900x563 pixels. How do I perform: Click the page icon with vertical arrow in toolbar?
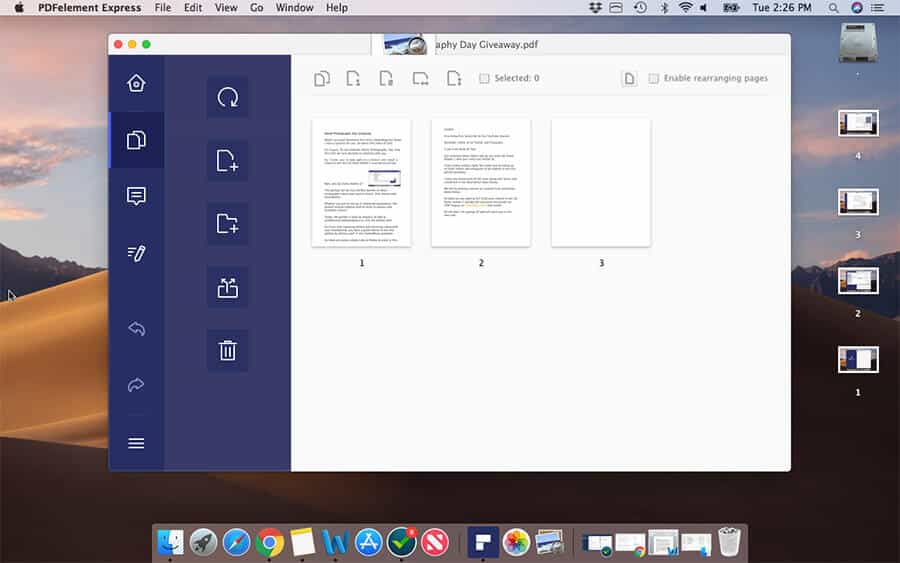pos(454,78)
